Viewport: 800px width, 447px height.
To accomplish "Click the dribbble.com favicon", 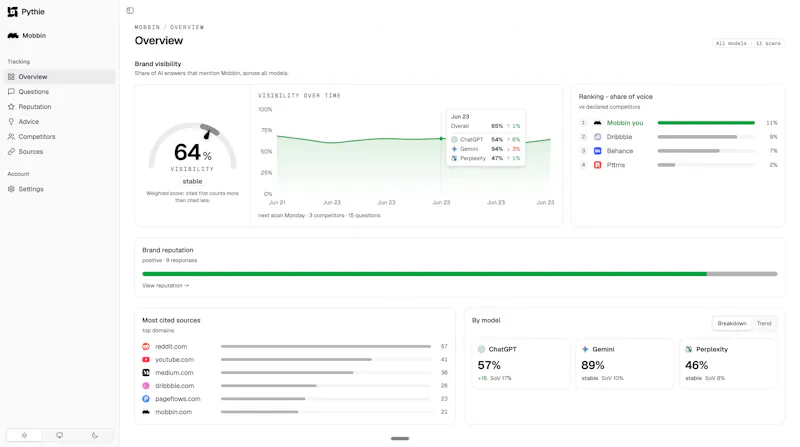I will (146, 386).
